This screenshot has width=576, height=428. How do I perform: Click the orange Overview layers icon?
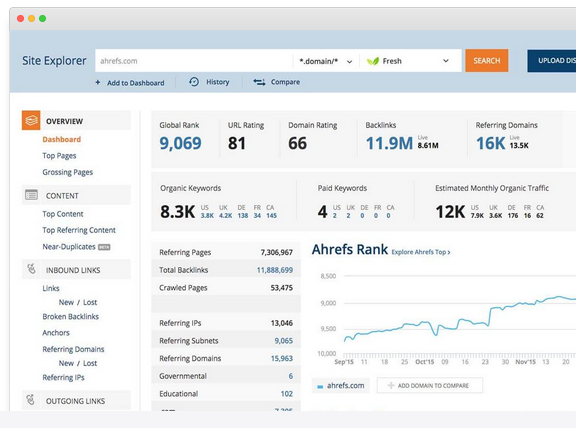click(x=31, y=120)
